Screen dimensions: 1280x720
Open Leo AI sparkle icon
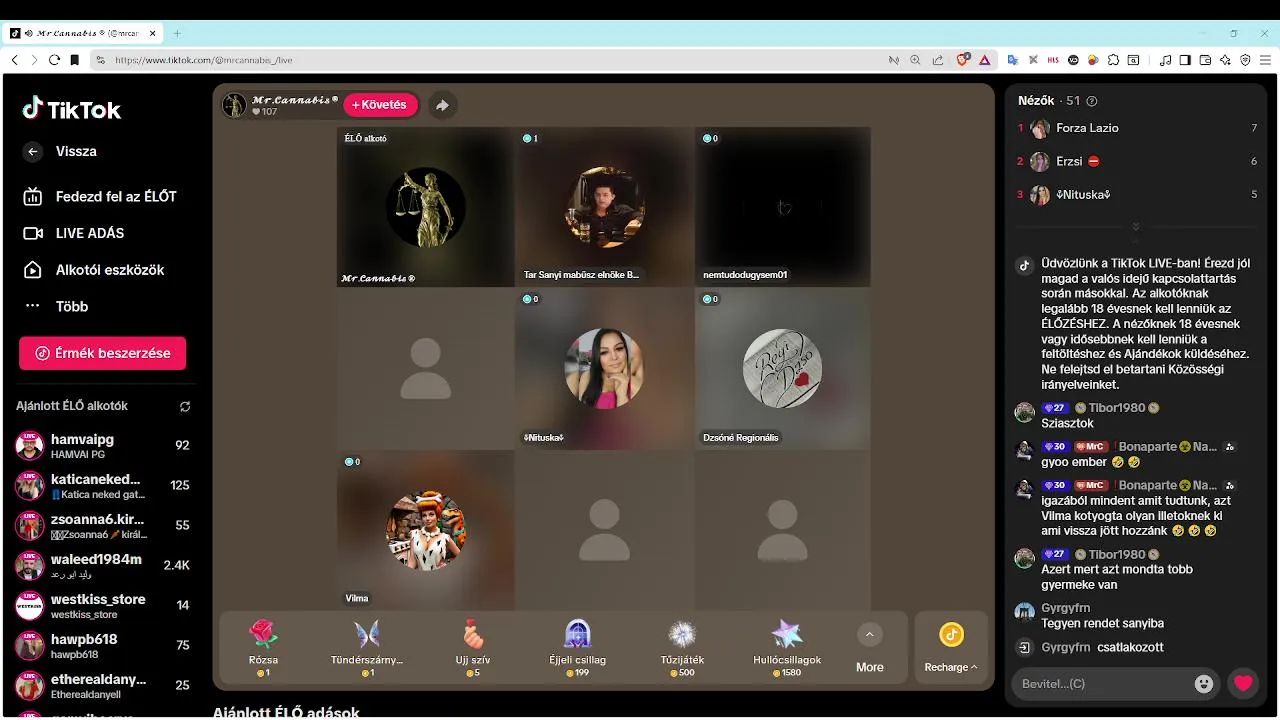(x=1225, y=60)
